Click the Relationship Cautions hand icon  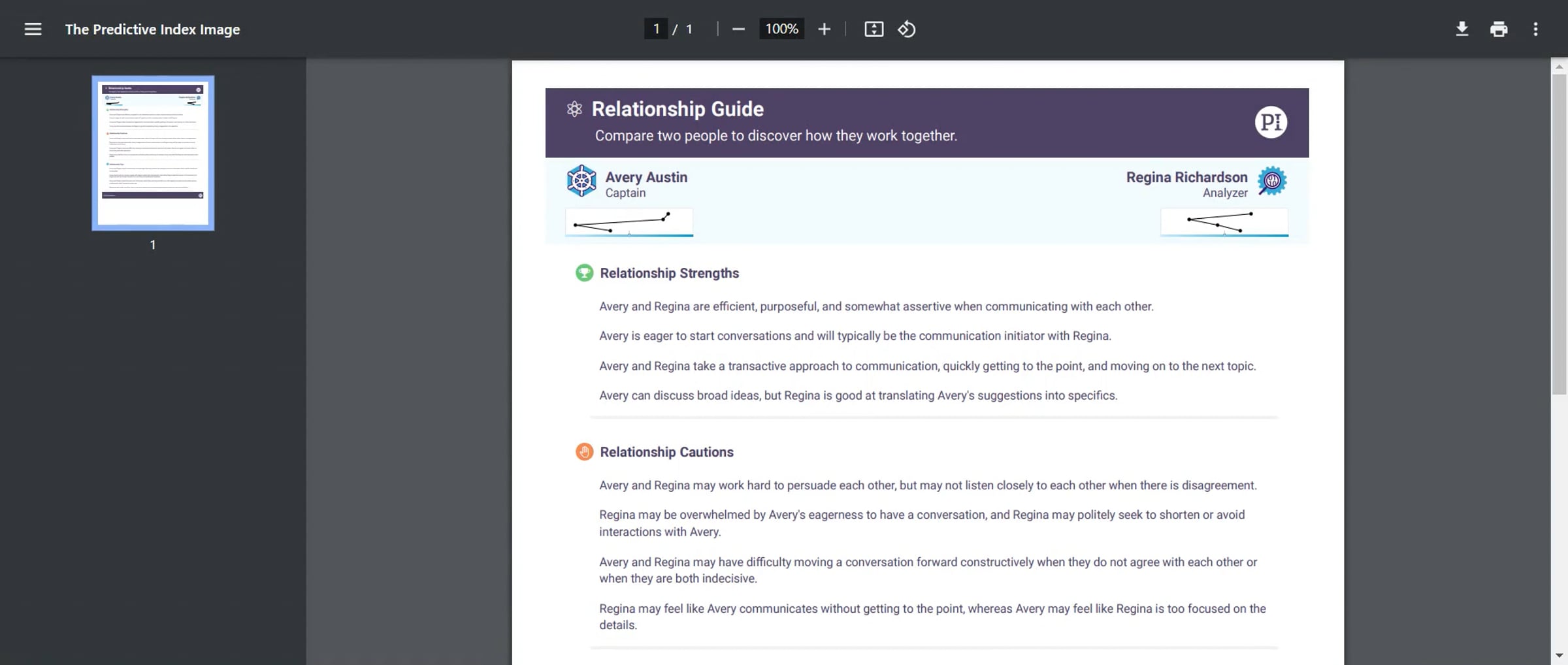(x=584, y=451)
